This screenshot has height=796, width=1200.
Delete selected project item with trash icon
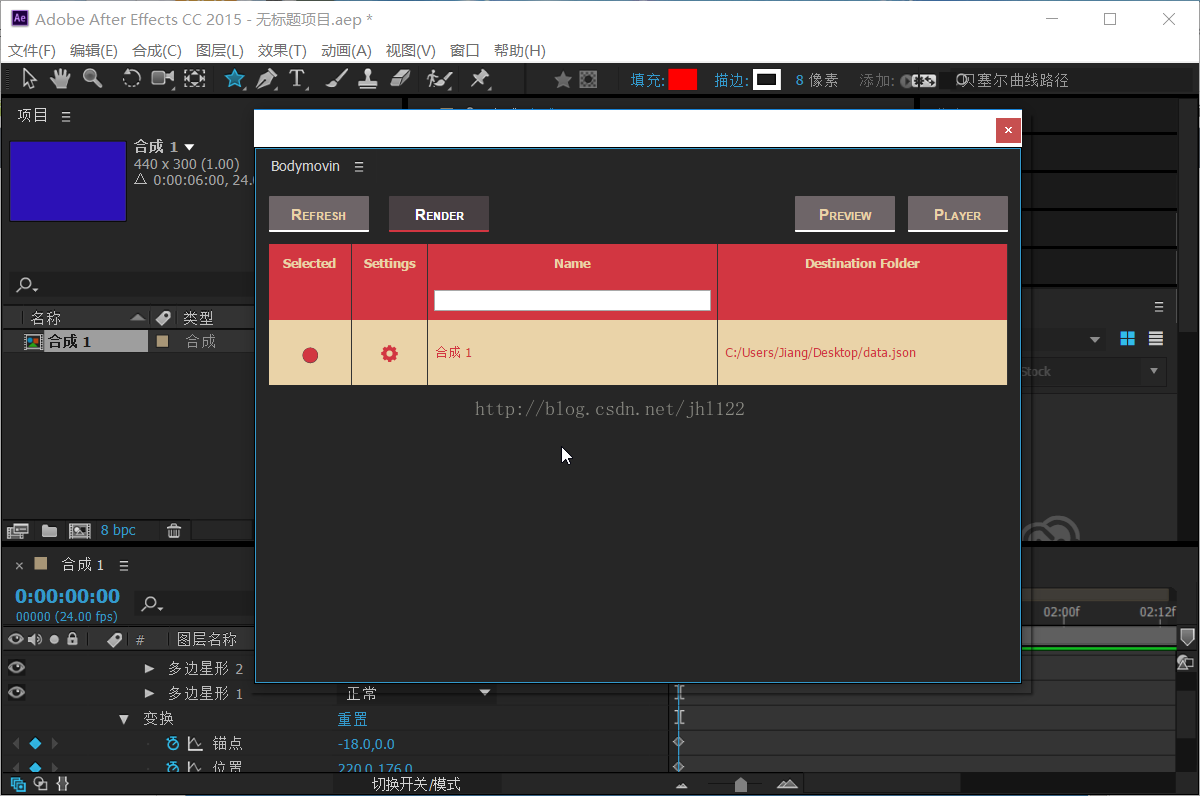pyautogui.click(x=174, y=531)
